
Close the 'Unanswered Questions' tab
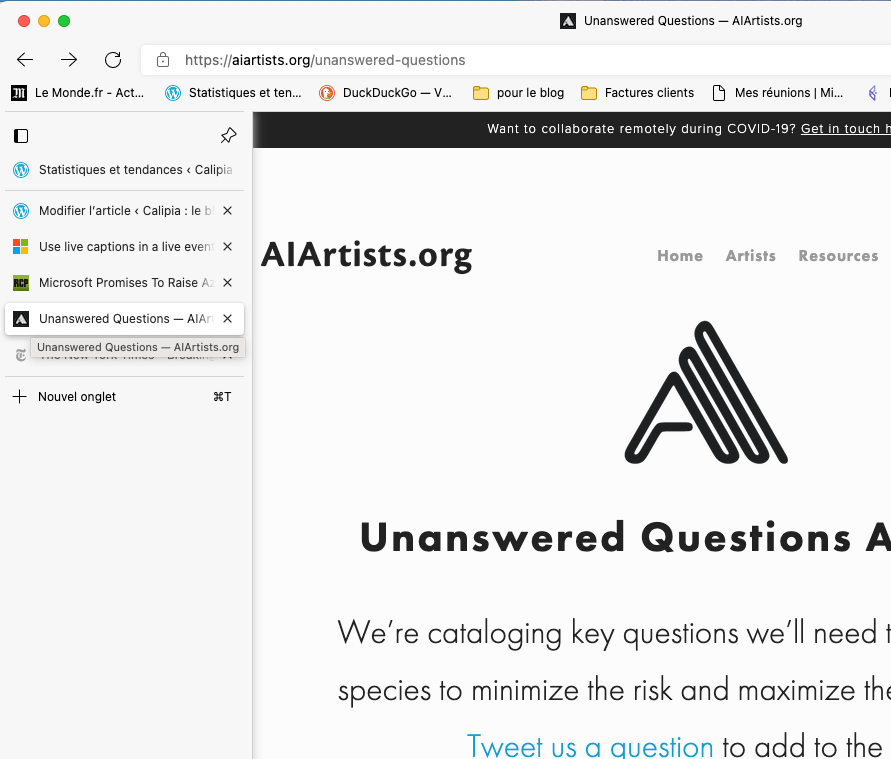(227, 319)
